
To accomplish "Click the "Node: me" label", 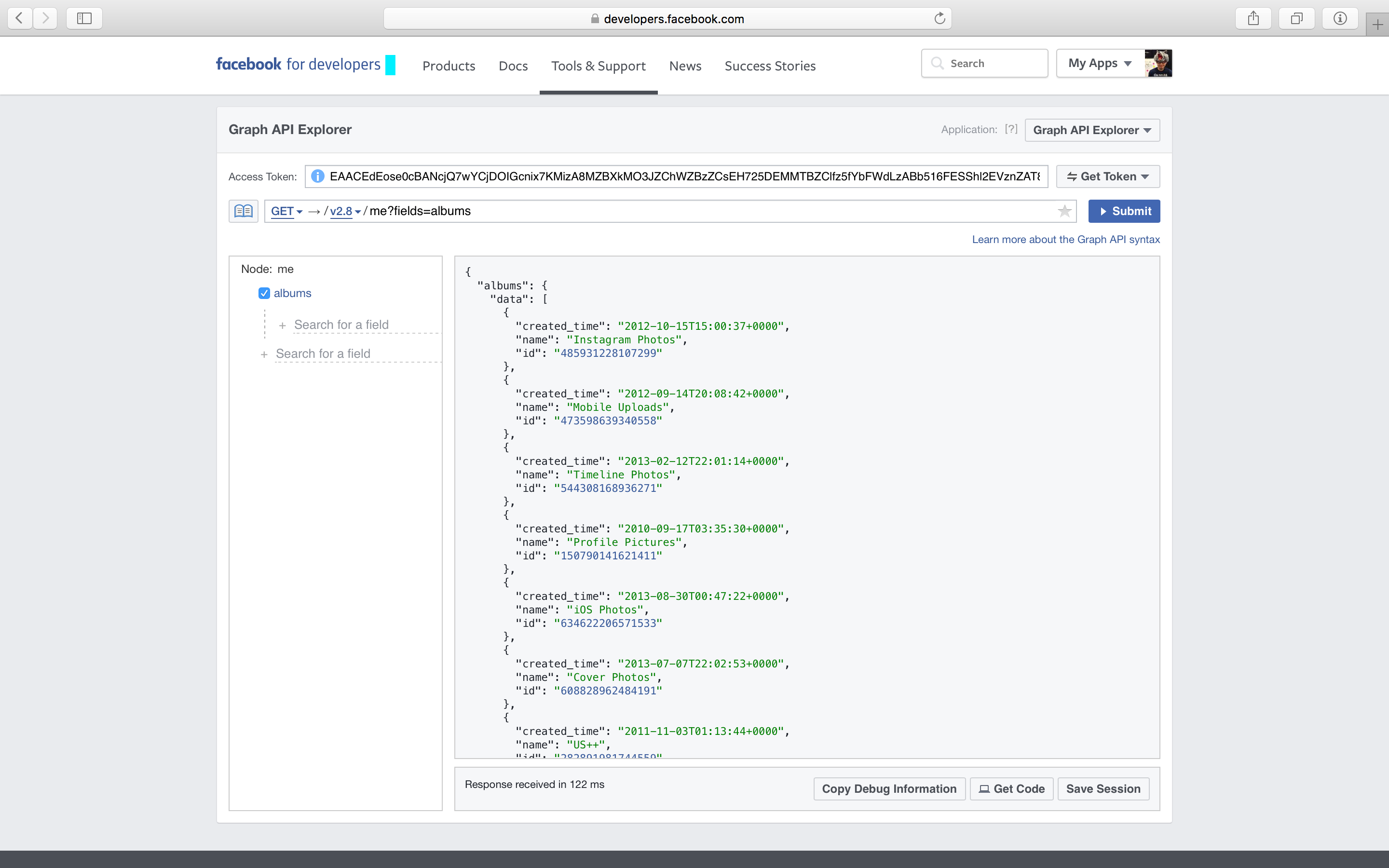I will coord(268,269).
